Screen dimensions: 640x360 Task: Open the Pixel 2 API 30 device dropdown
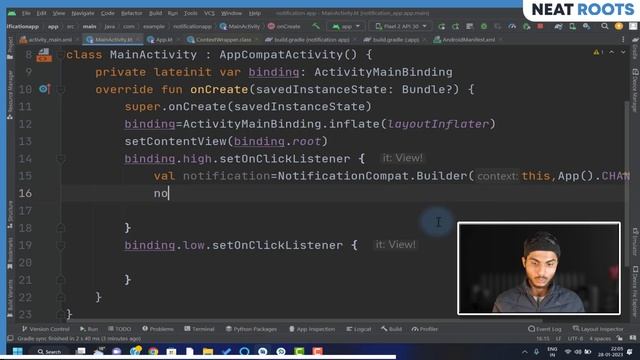tap(401, 26)
